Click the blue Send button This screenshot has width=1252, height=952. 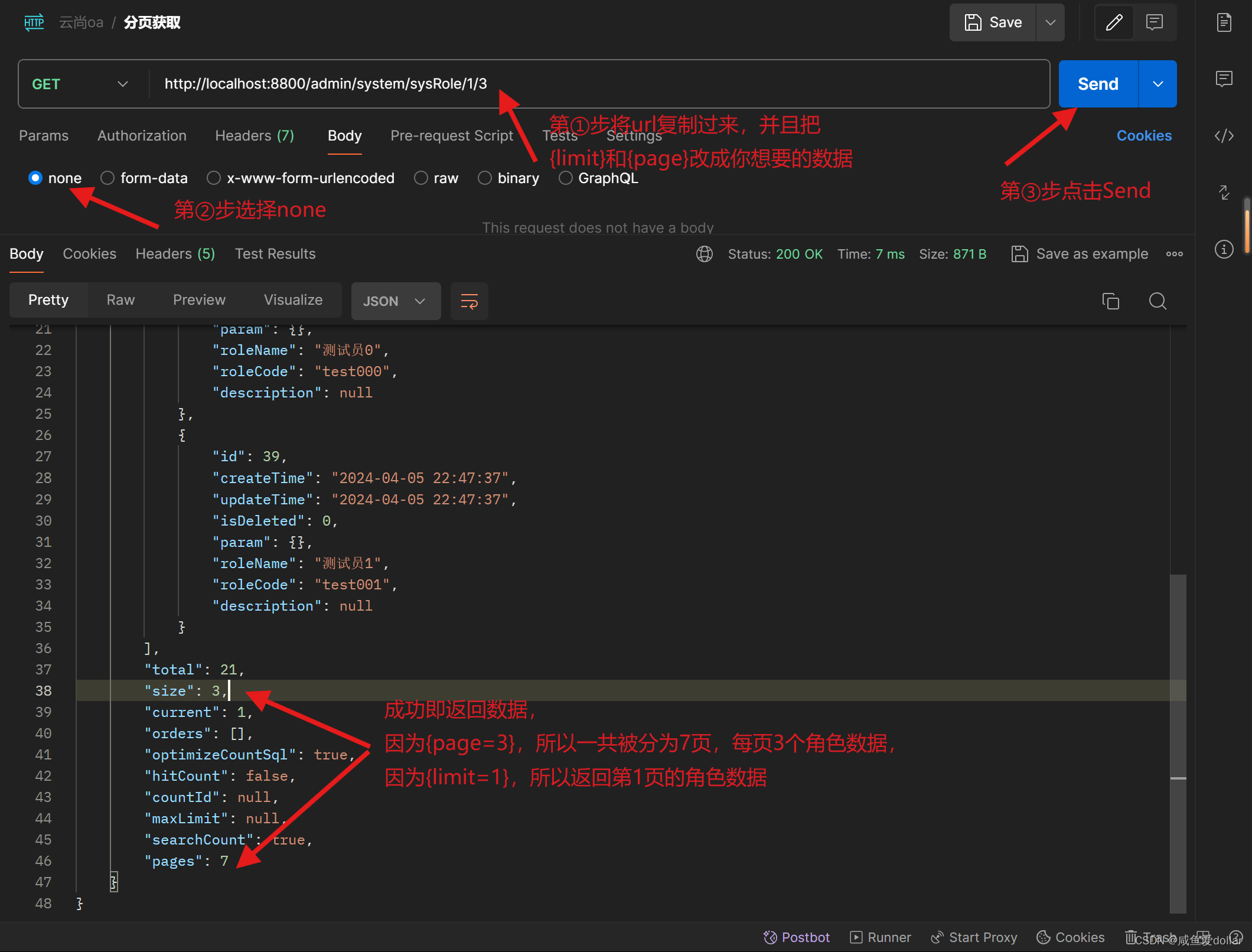coord(1098,84)
